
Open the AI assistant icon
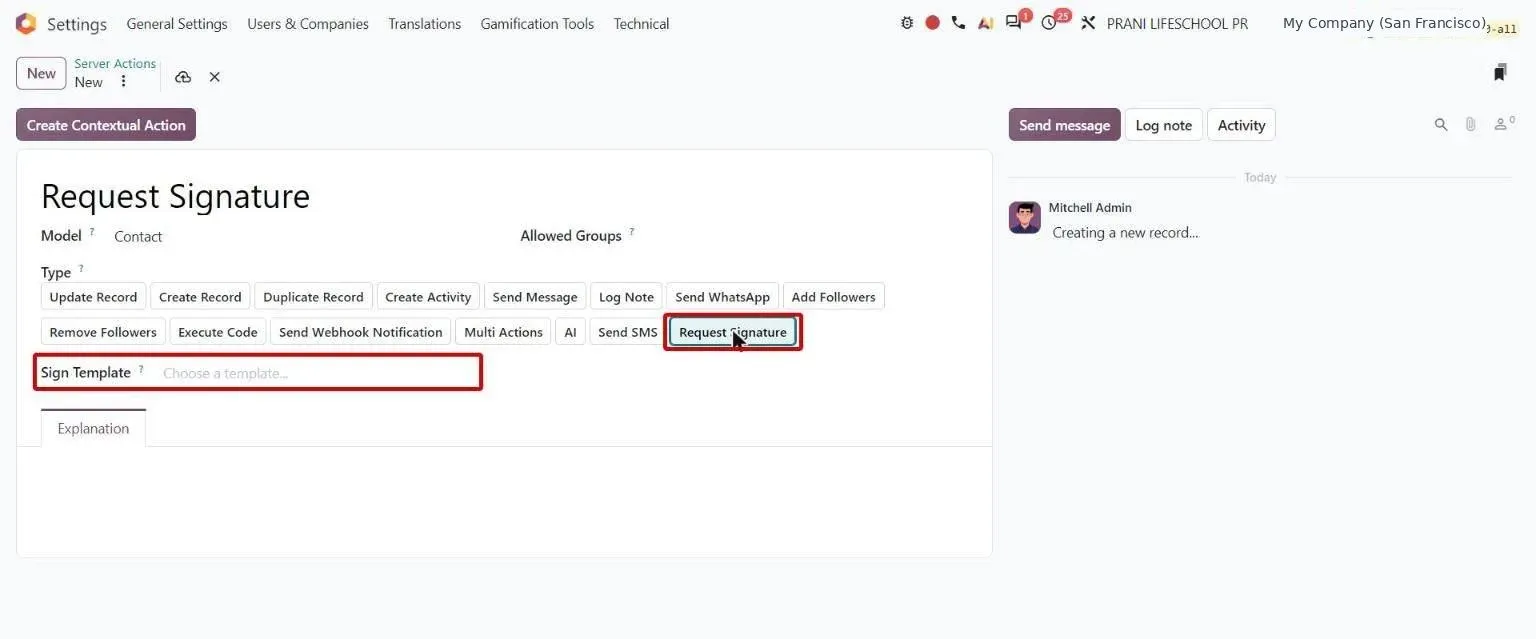point(986,23)
